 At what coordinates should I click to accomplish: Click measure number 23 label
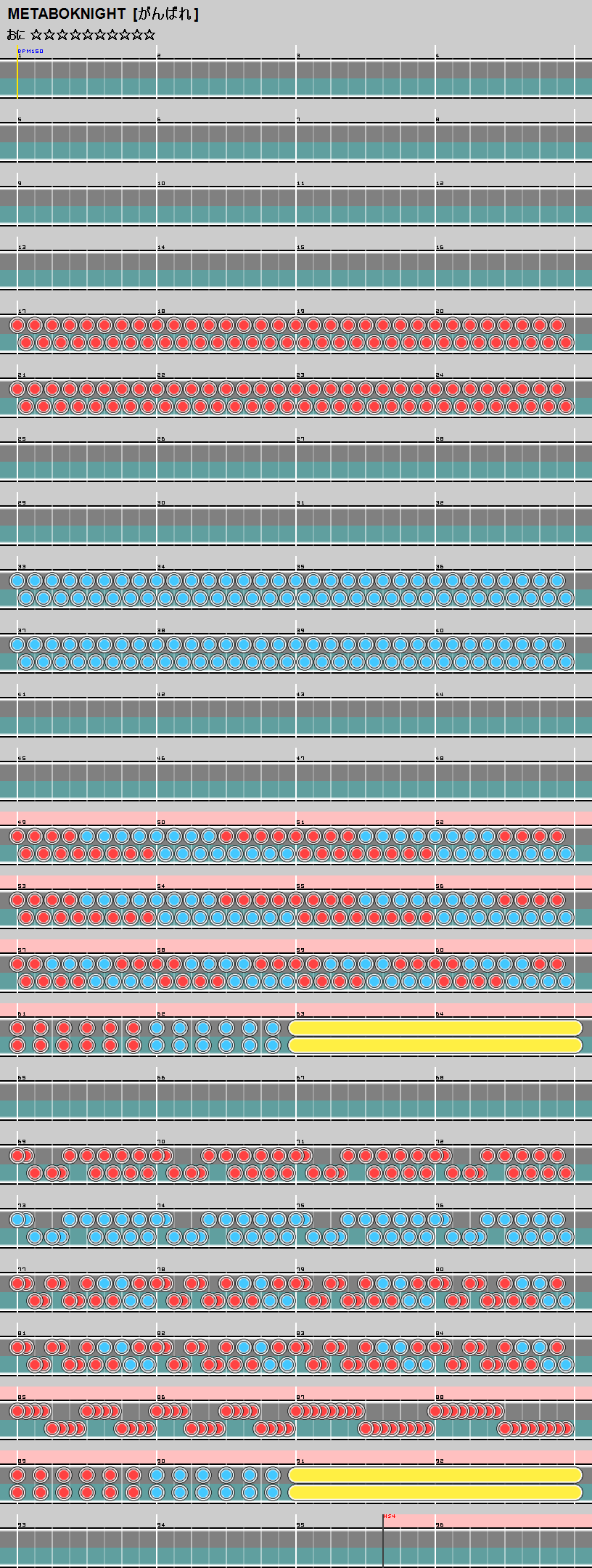tap(300, 375)
